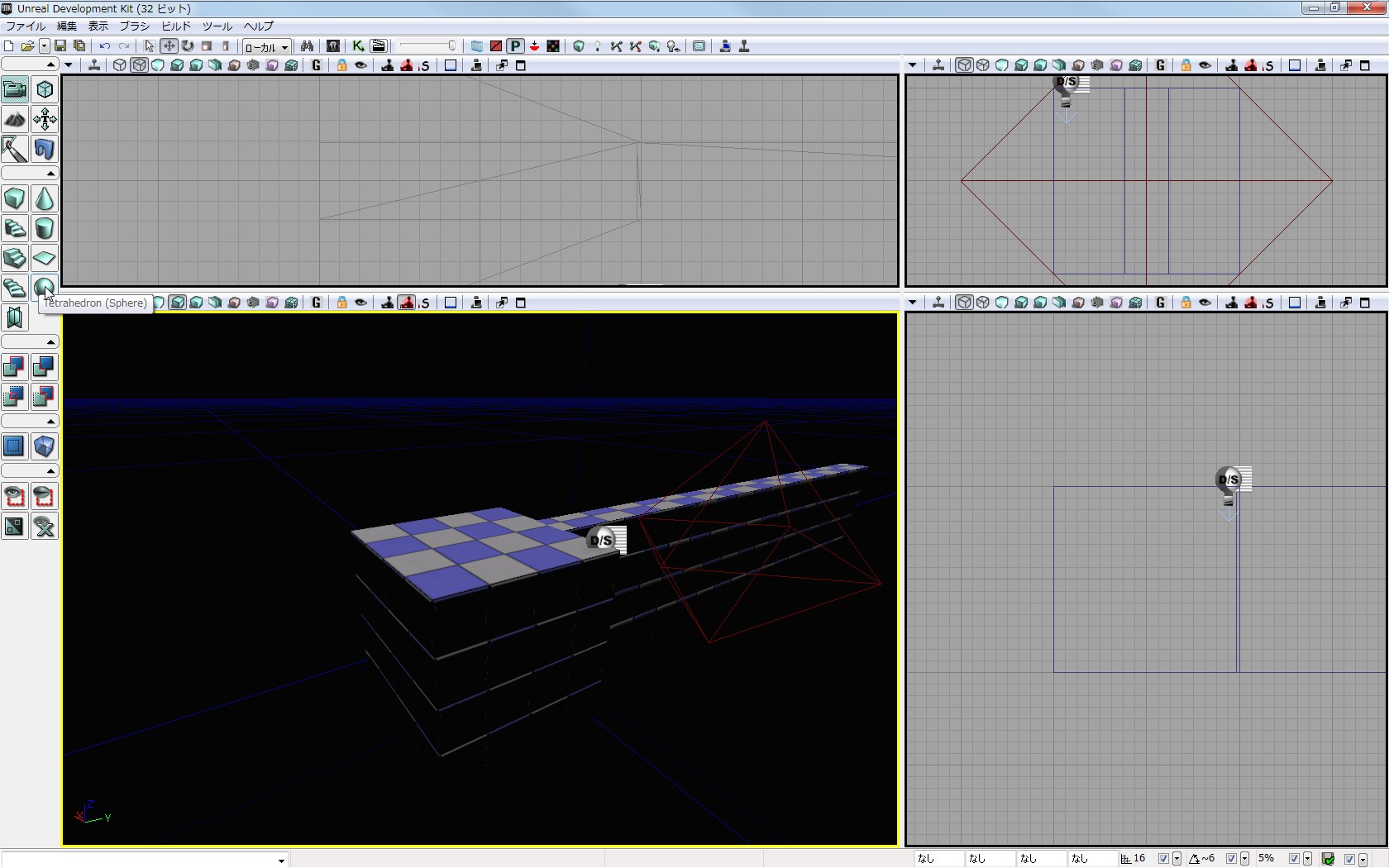
Task: Click the Undo button
Action: 105,46
